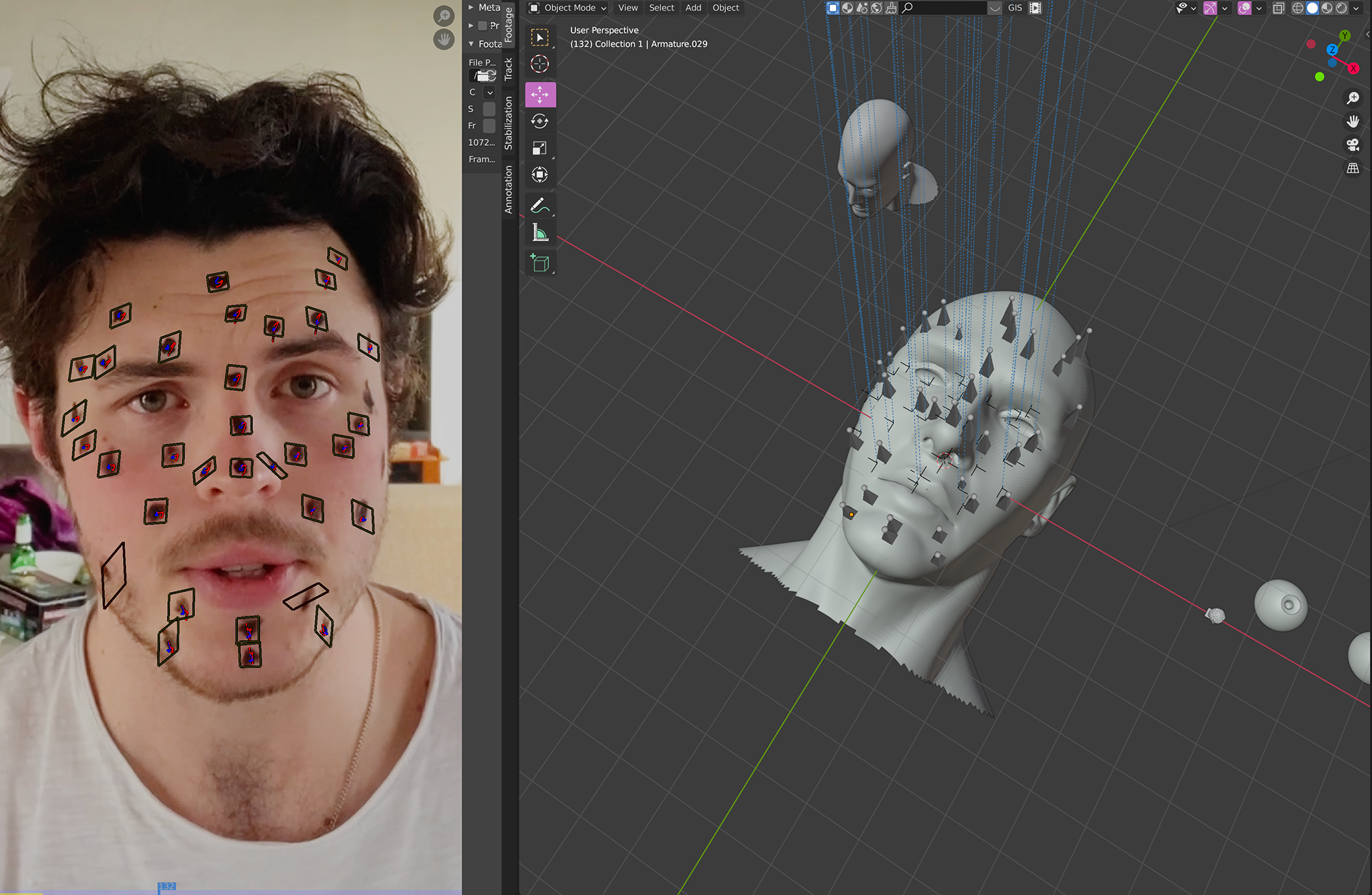Viewport: 1372px width, 895px height.
Task: Enable X-ray toggle in header
Action: [1278, 8]
